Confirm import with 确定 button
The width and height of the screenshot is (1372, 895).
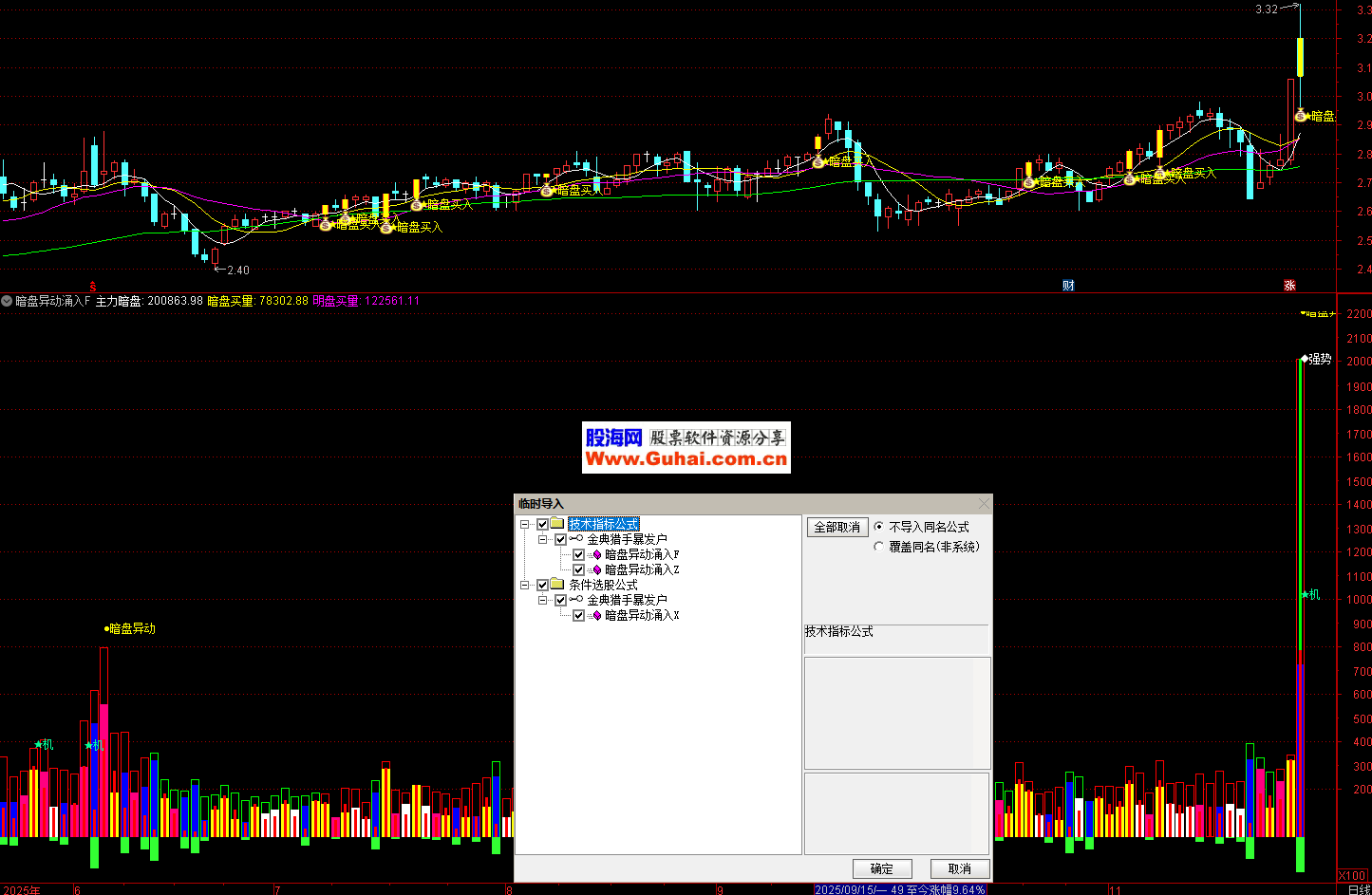881,868
